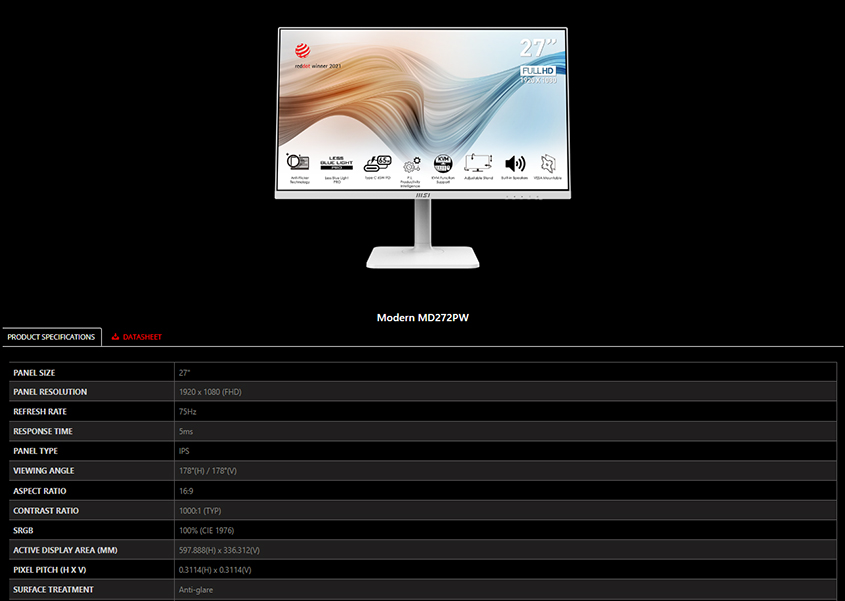The height and width of the screenshot is (601, 845).
Task: Click the MSI logo on monitor bezel
Action: pos(423,196)
